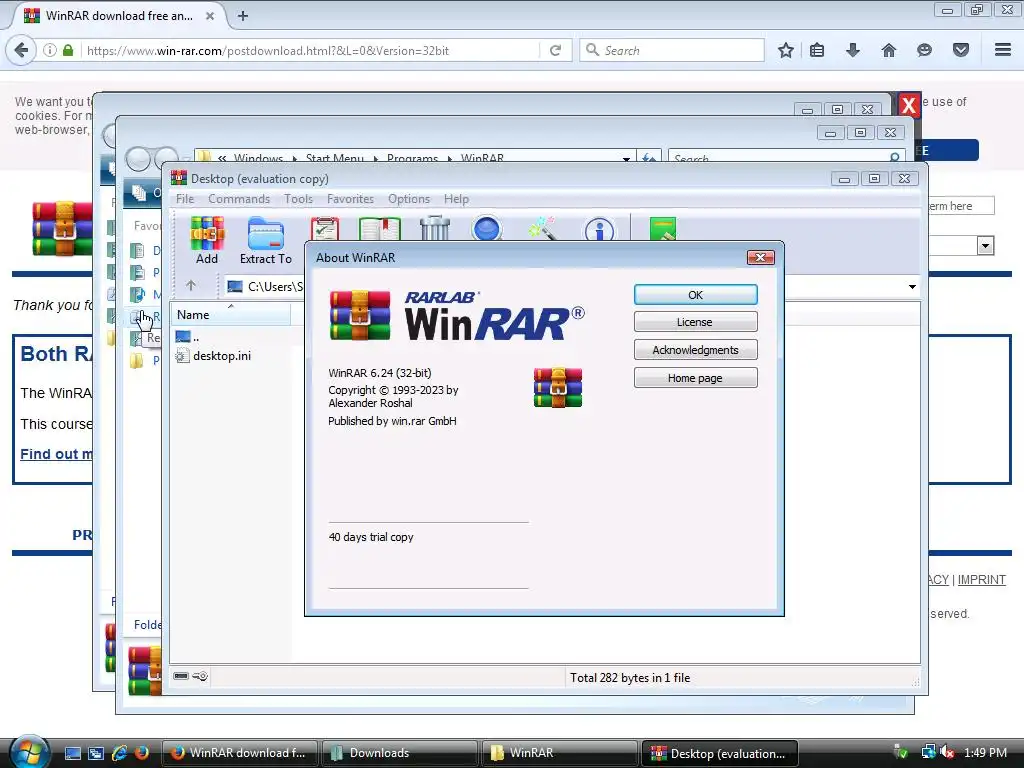Click the volume muted tray icon
This screenshot has width=1024, height=768.
point(947,753)
